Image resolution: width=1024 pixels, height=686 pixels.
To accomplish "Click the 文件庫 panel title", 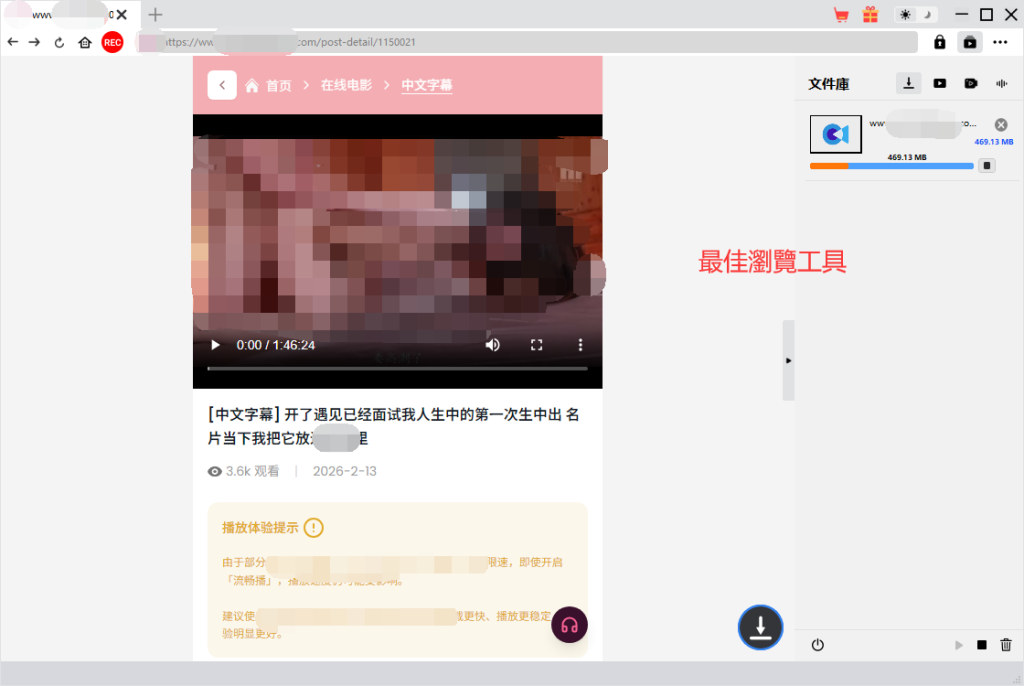I will coord(829,84).
